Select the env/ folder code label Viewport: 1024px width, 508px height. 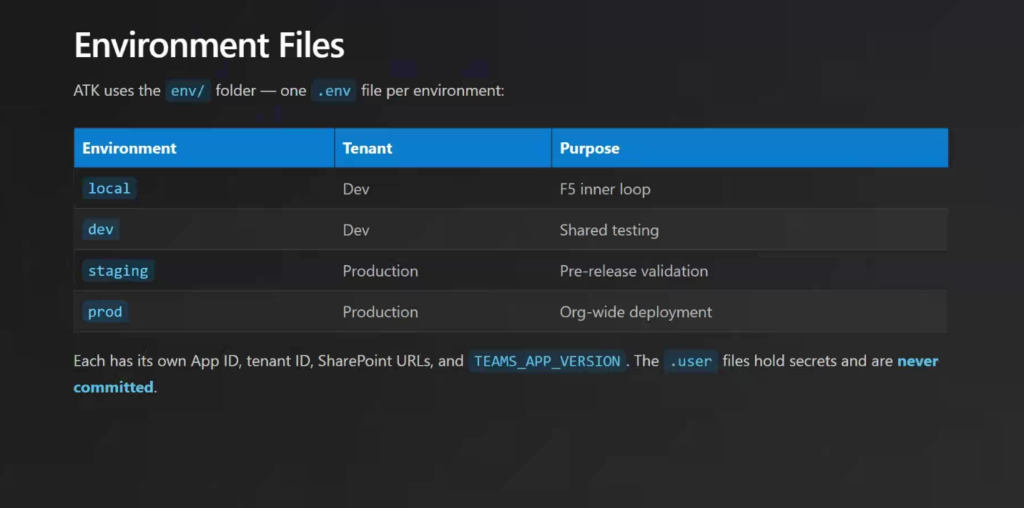coord(187,90)
